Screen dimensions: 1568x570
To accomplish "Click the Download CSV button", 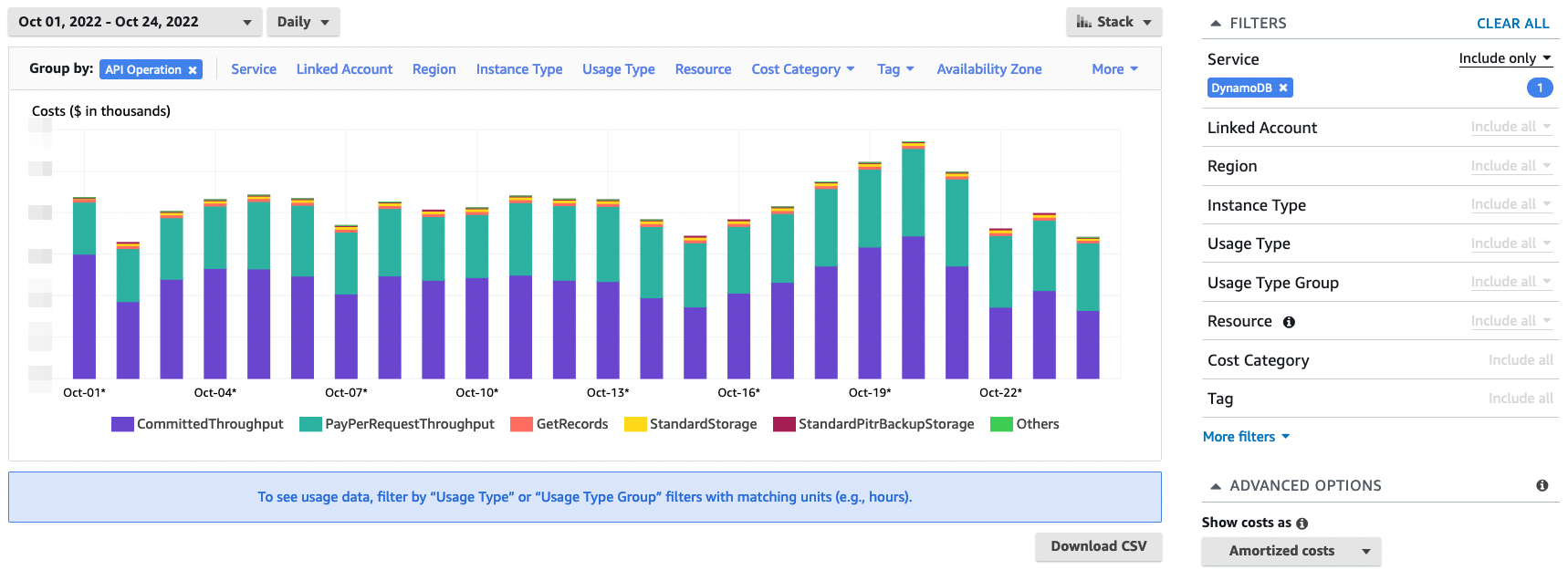I will click(1098, 546).
